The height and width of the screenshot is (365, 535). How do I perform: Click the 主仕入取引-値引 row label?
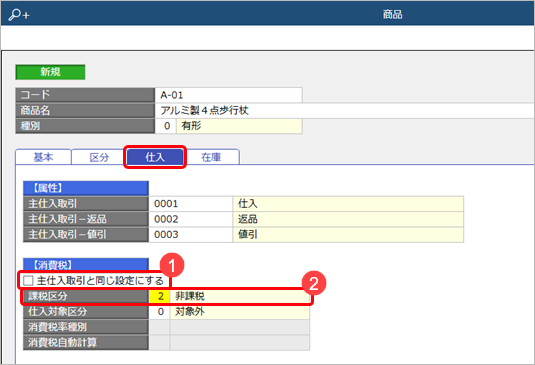click(86, 234)
